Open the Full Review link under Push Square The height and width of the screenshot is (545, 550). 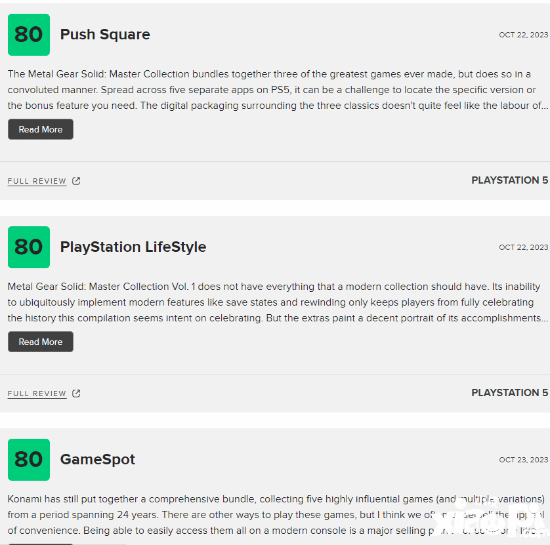click(x=37, y=181)
